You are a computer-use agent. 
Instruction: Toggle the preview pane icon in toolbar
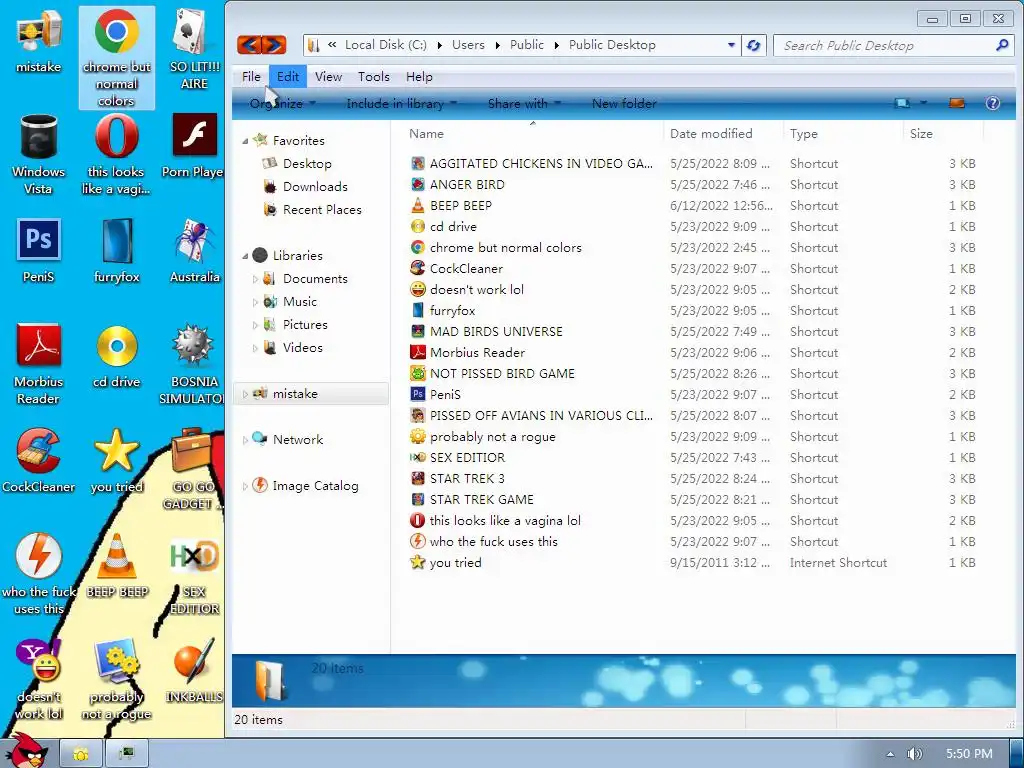point(957,103)
